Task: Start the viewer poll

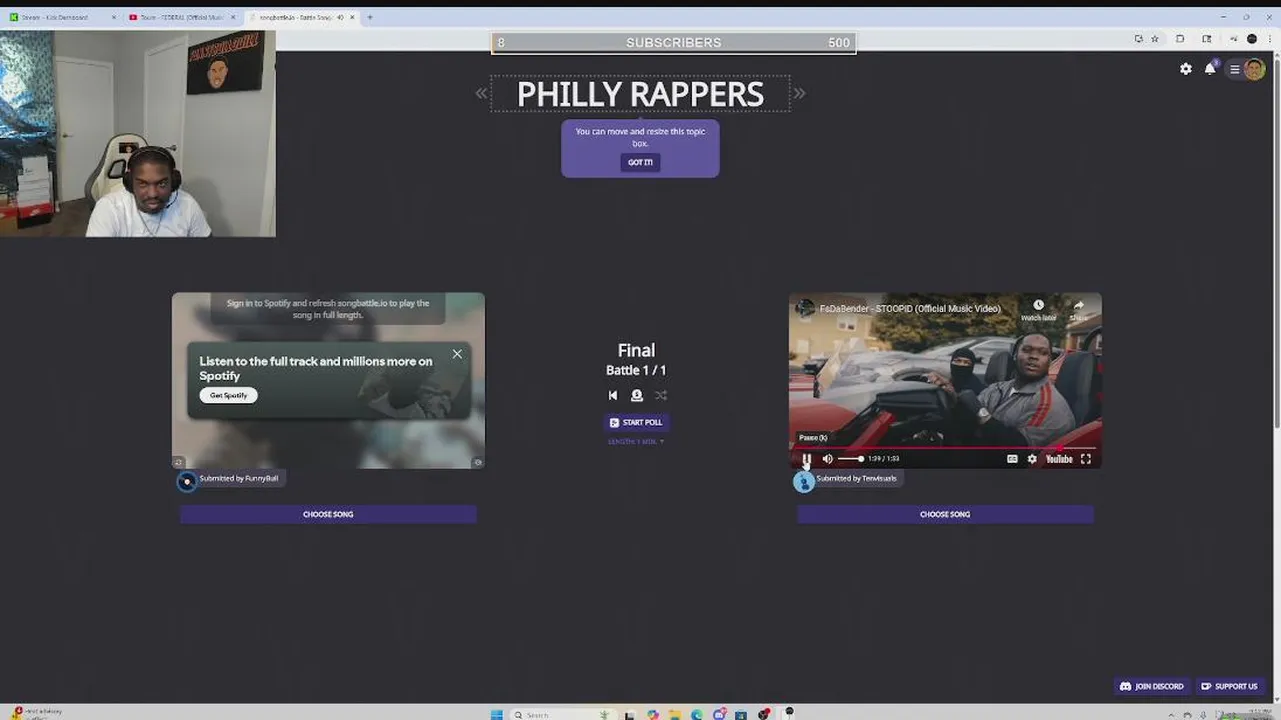Action: (636, 422)
